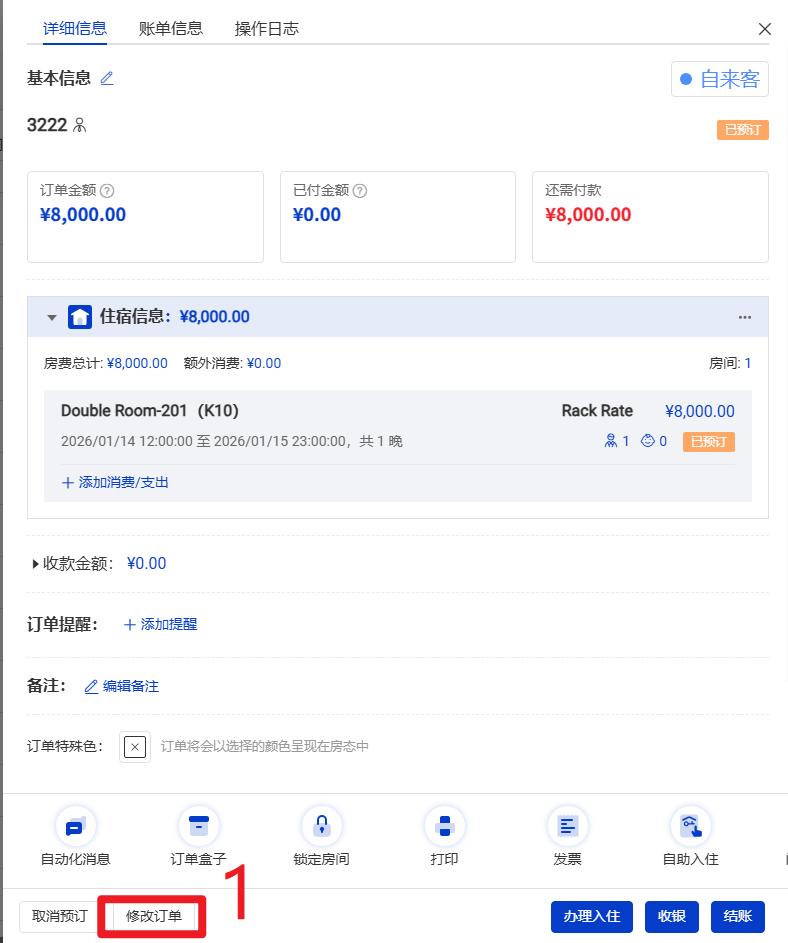Click the 自来客 source tag
788x943 pixels.
(719, 79)
